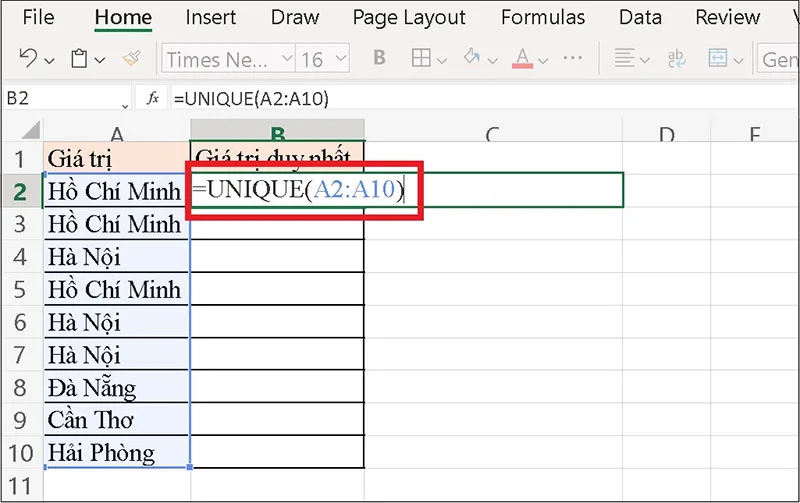
Task: Click the Fill Color paint bucket
Action: pos(472,57)
